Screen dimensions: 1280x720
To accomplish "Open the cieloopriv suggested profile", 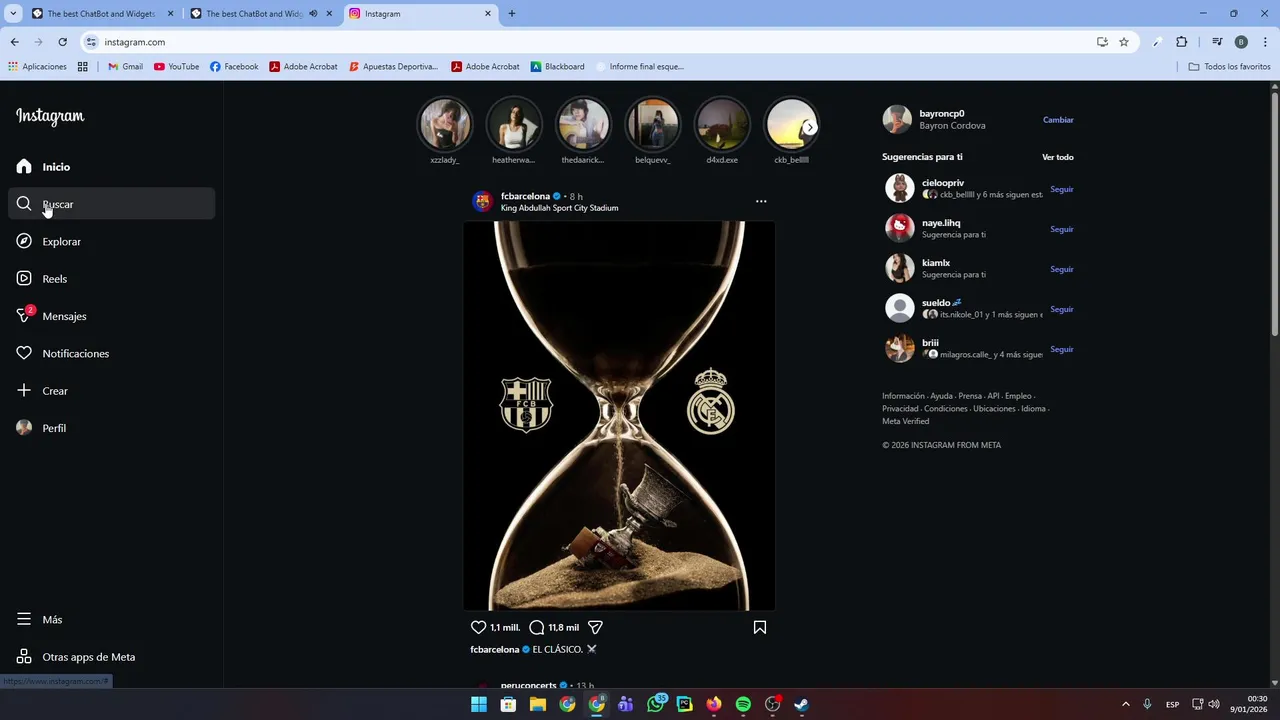I will (943, 183).
